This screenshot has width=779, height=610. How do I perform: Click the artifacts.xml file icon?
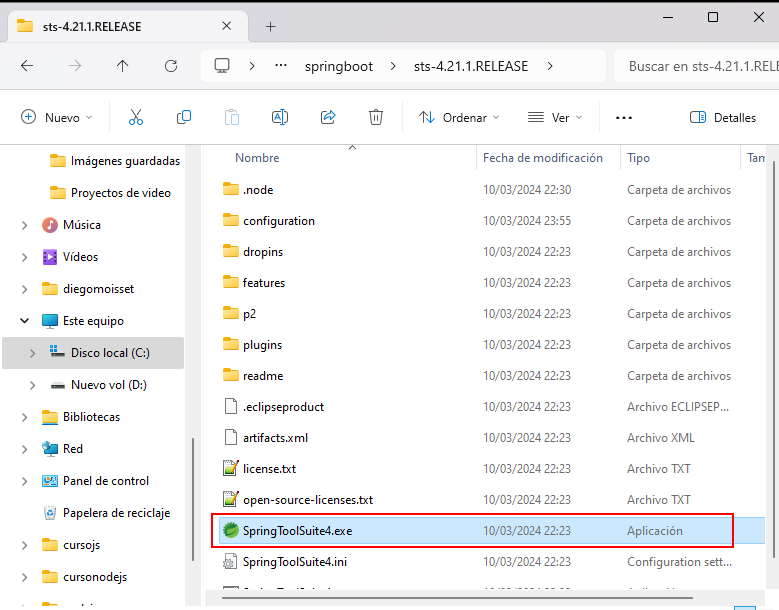[x=231, y=437]
